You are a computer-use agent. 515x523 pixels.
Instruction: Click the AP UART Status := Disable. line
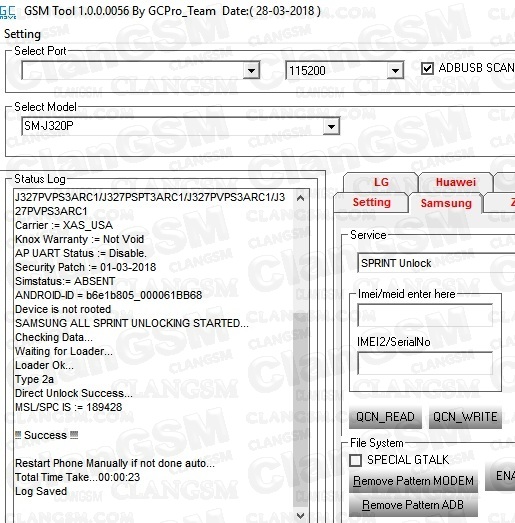[81, 253]
